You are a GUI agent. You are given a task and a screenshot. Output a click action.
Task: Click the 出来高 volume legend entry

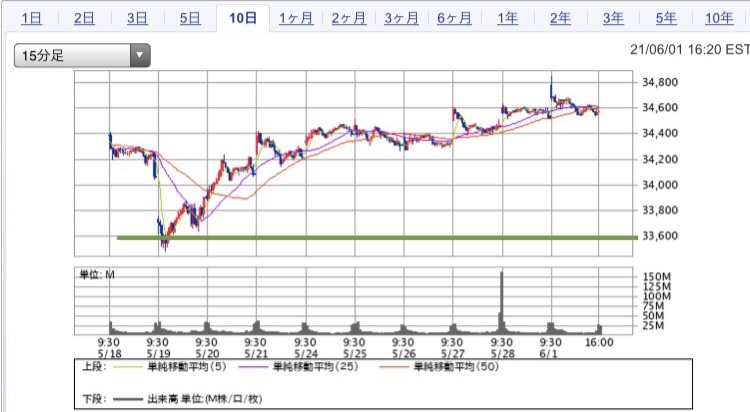coord(188,399)
